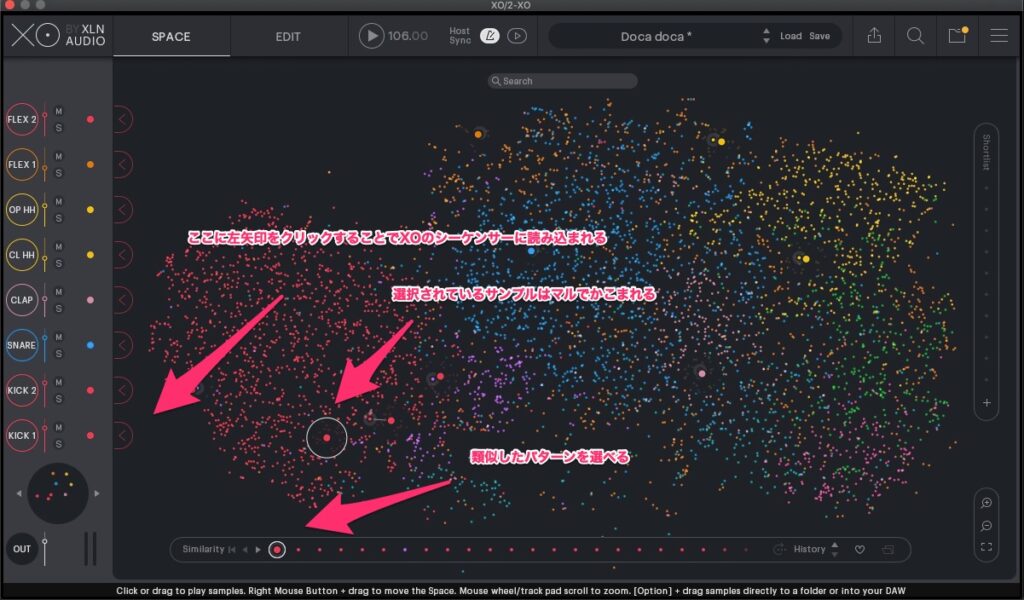Open the hamburger main menu
This screenshot has height=600, width=1024.
[x=998, y=36]
